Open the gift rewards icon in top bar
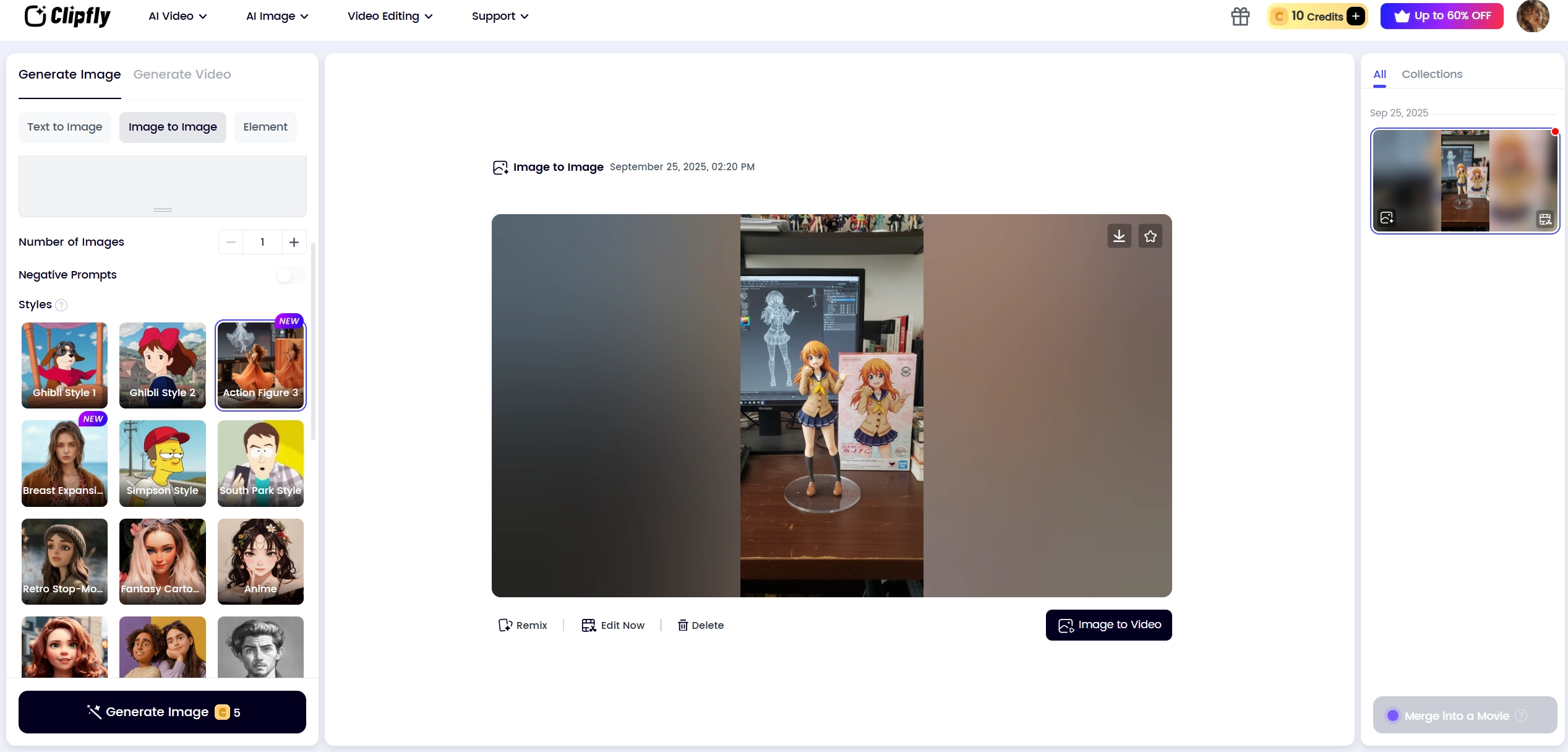The height and width of the screenshot is (752, 1568). click(x=1240, y=16)
